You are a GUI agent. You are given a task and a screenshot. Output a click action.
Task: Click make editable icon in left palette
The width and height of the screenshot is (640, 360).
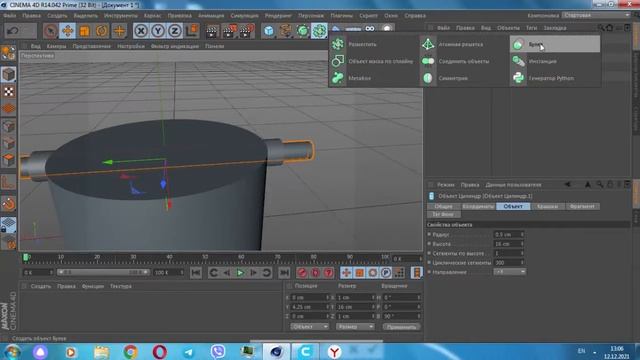click(8, 53)
